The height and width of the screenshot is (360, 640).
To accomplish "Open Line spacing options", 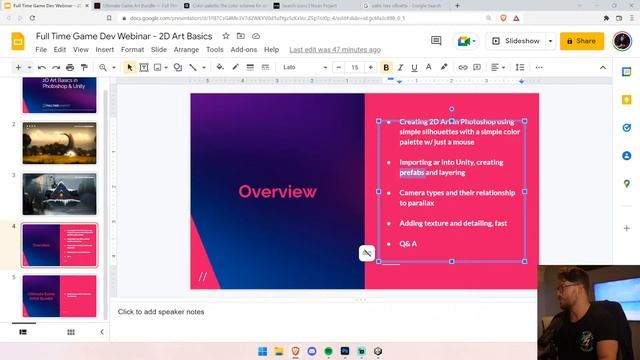I will 520,67.
